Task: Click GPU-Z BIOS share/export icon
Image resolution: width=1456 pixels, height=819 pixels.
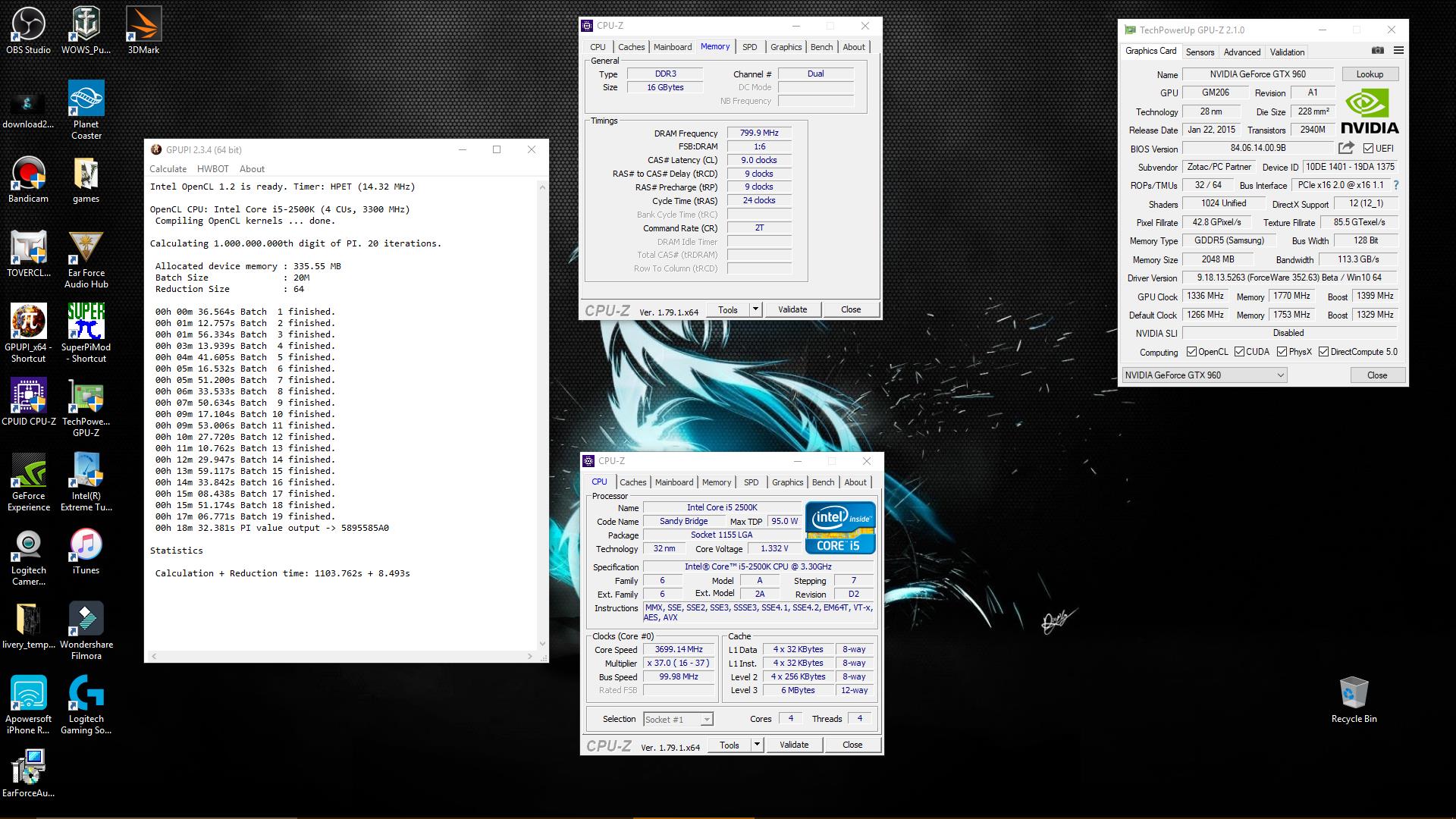Action: click(x=1346, y=148)
